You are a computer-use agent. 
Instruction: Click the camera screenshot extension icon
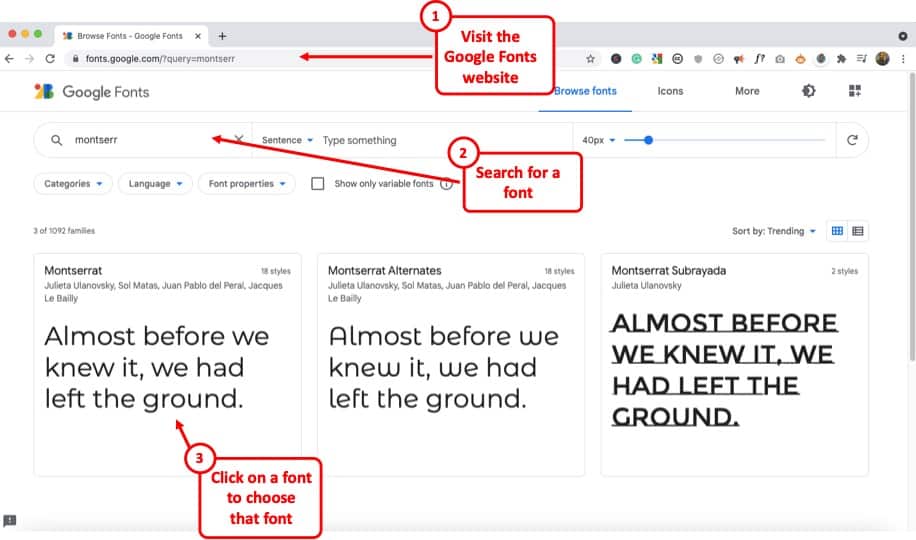click(x=780, y=58)
